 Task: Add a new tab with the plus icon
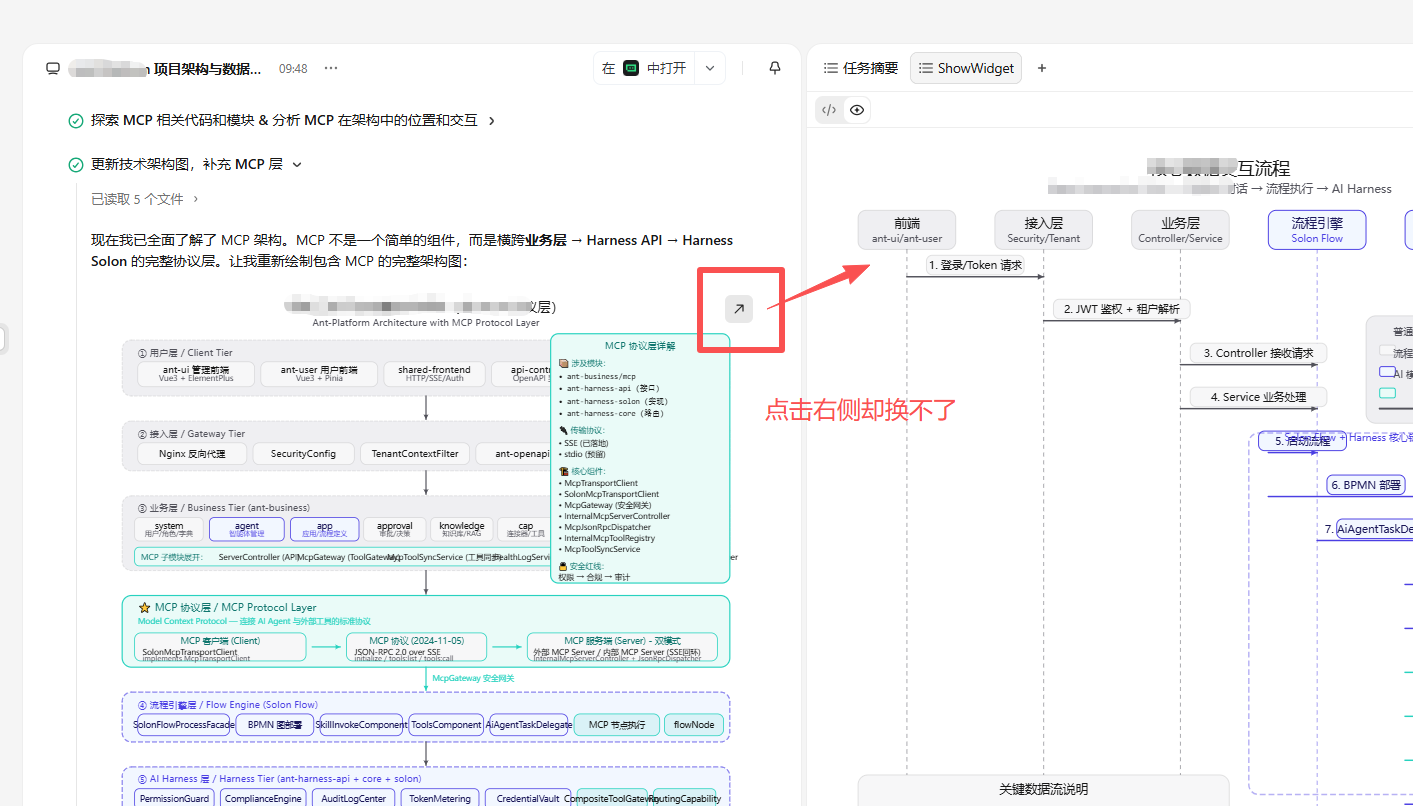point(1042,68)
